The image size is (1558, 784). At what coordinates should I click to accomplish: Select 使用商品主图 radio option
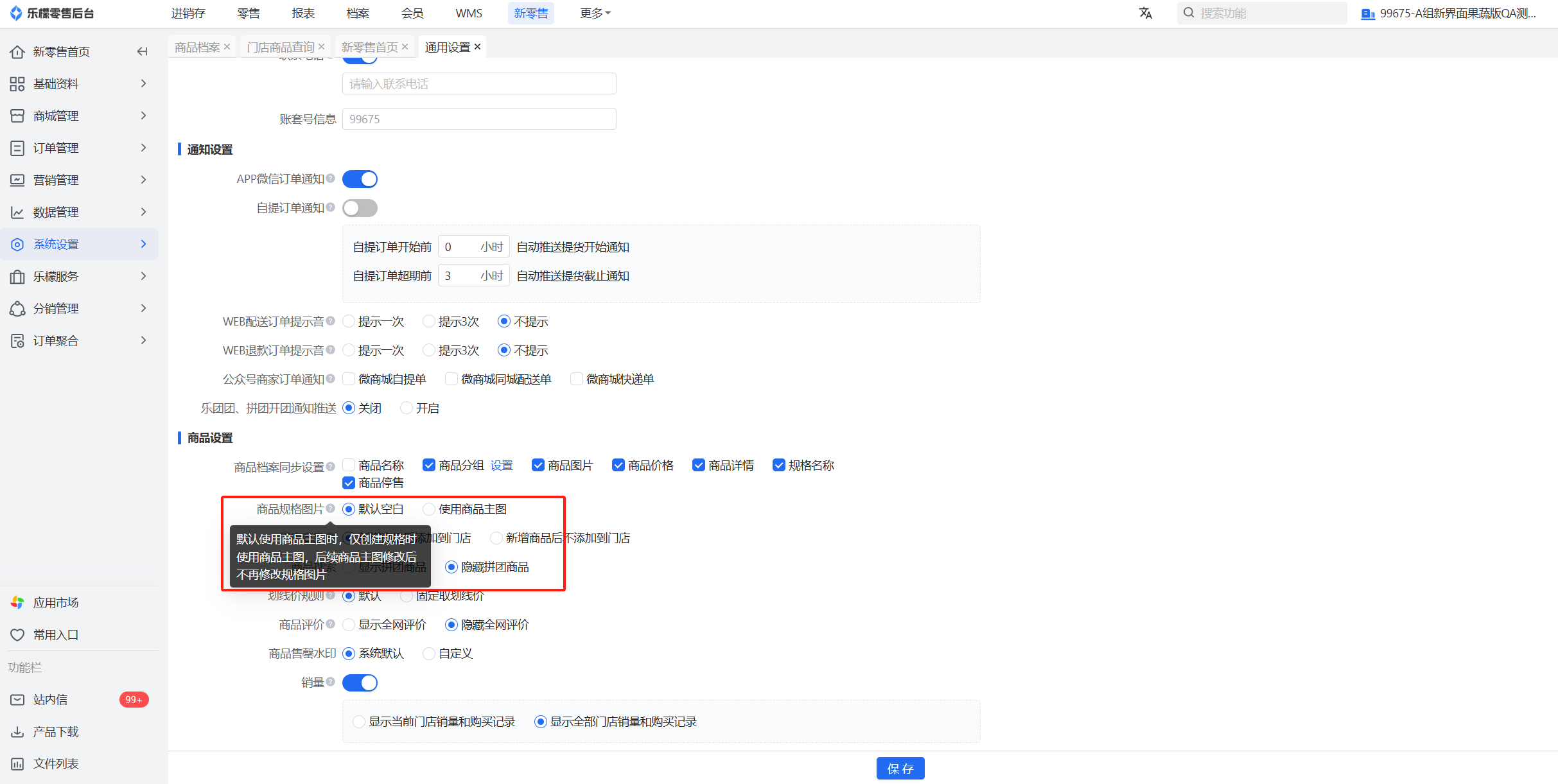point(429,509)
